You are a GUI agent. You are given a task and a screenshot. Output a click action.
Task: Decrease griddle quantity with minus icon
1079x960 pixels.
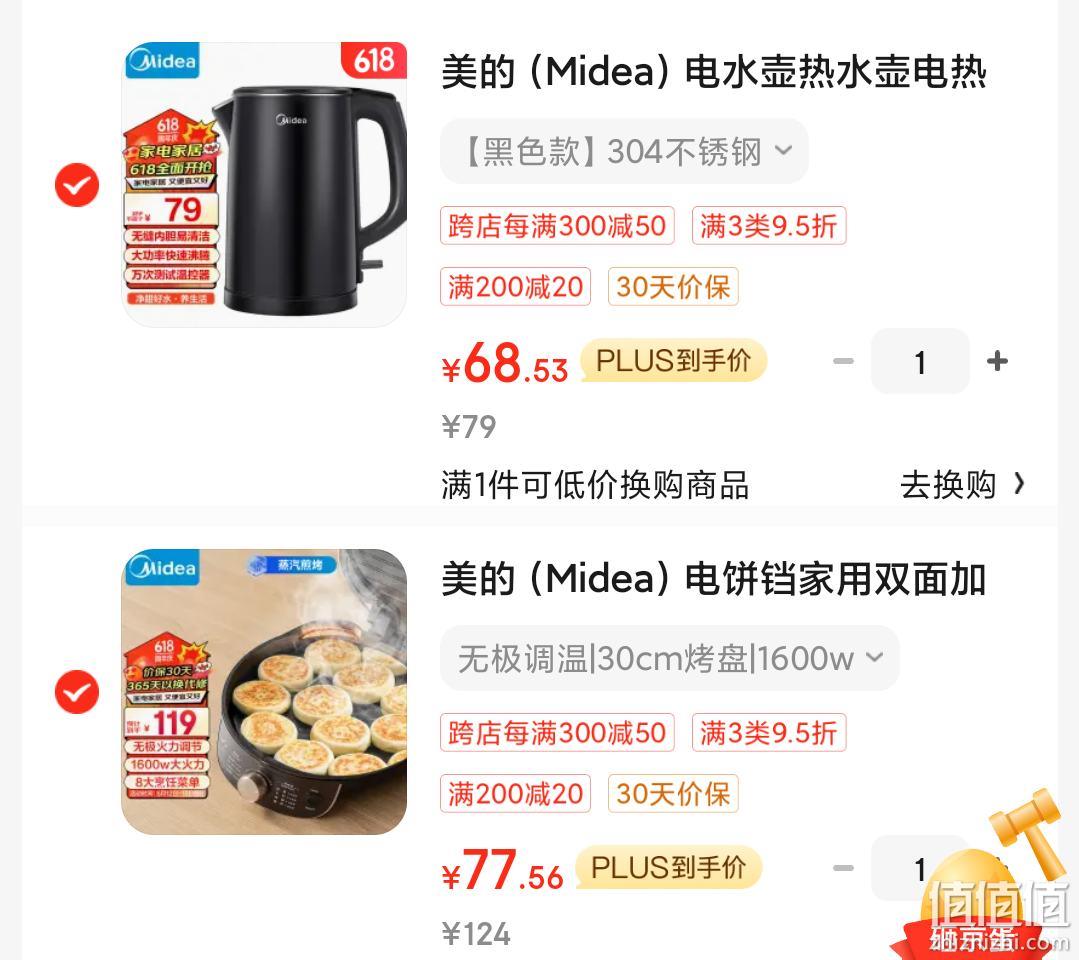(x=844, y=868)
